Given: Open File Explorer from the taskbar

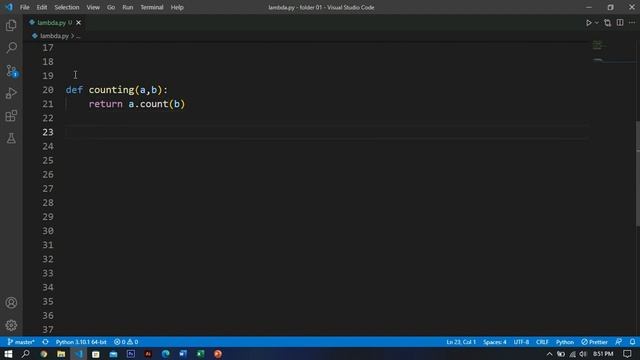Looking at the screenshot, I should point(61,354).
